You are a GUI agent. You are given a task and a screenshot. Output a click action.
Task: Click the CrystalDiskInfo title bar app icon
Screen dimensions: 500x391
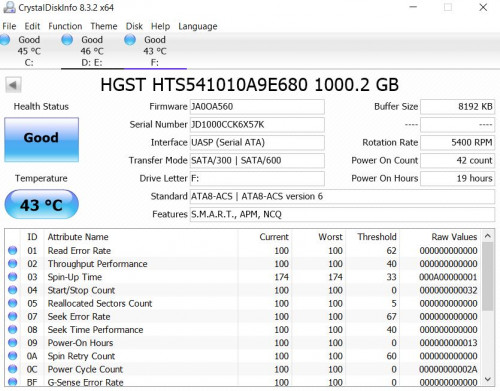[9, 7]
